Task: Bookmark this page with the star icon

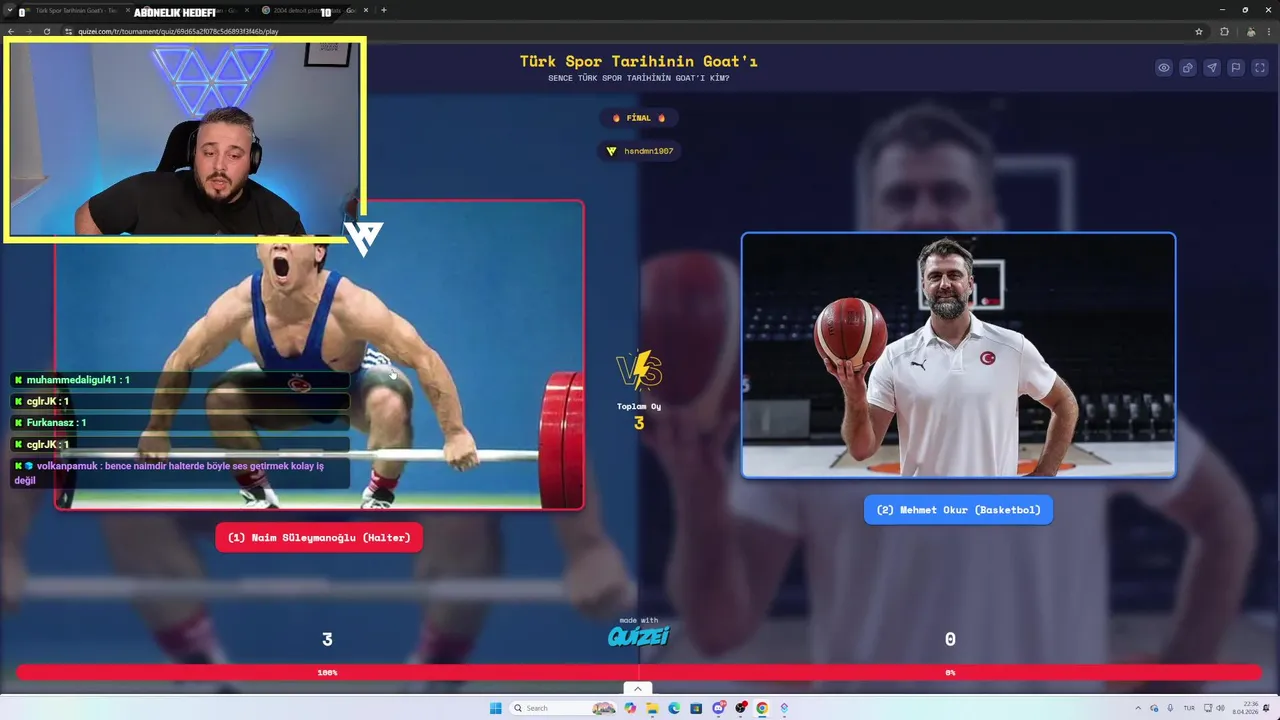Action: (x=1199, y=31)
